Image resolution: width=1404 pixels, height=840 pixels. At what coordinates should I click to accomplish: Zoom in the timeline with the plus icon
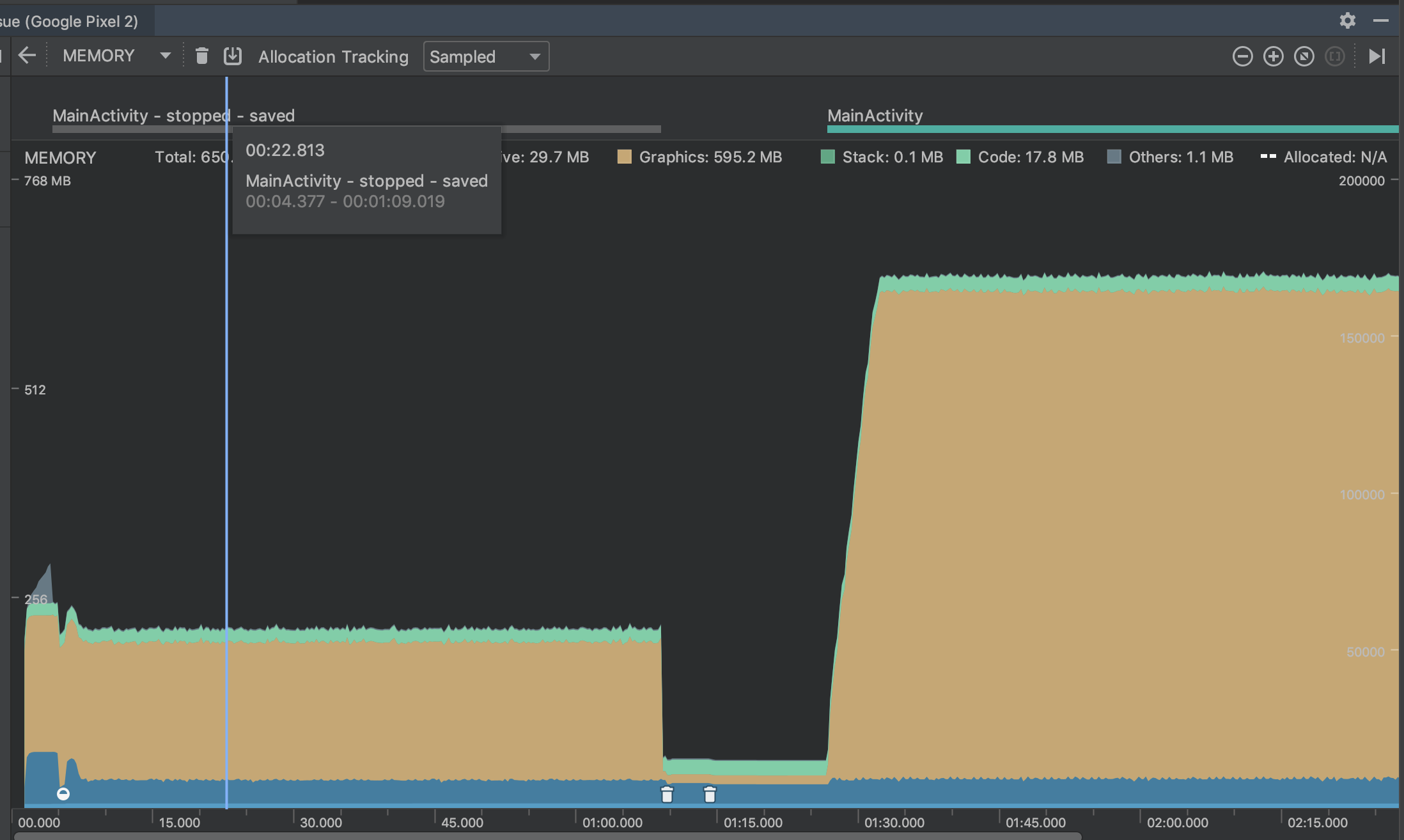coord(1273,56)
